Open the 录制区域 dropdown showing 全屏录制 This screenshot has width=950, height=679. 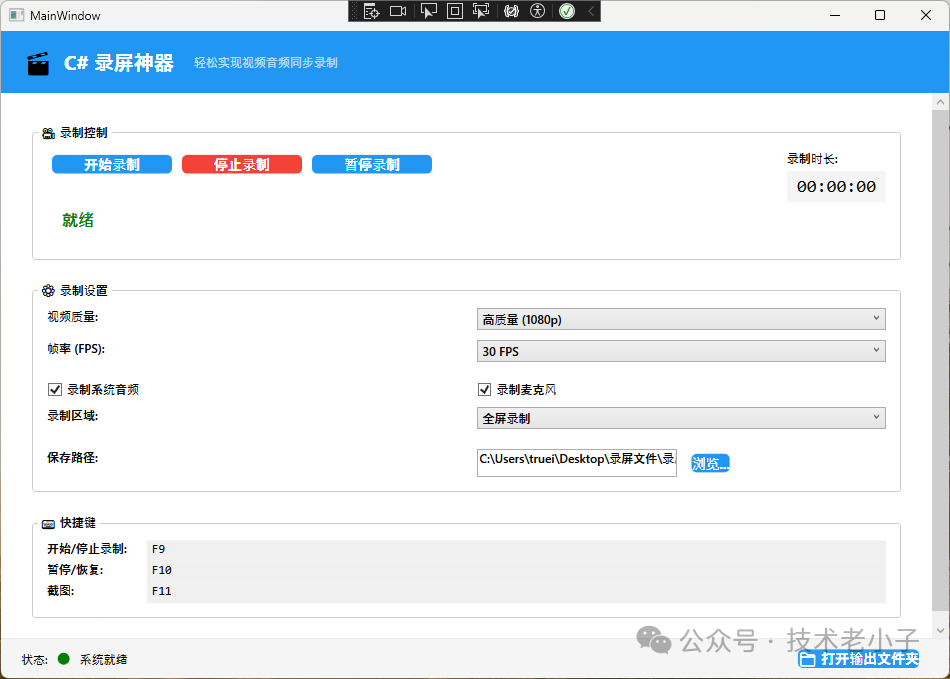coord(681,418)
